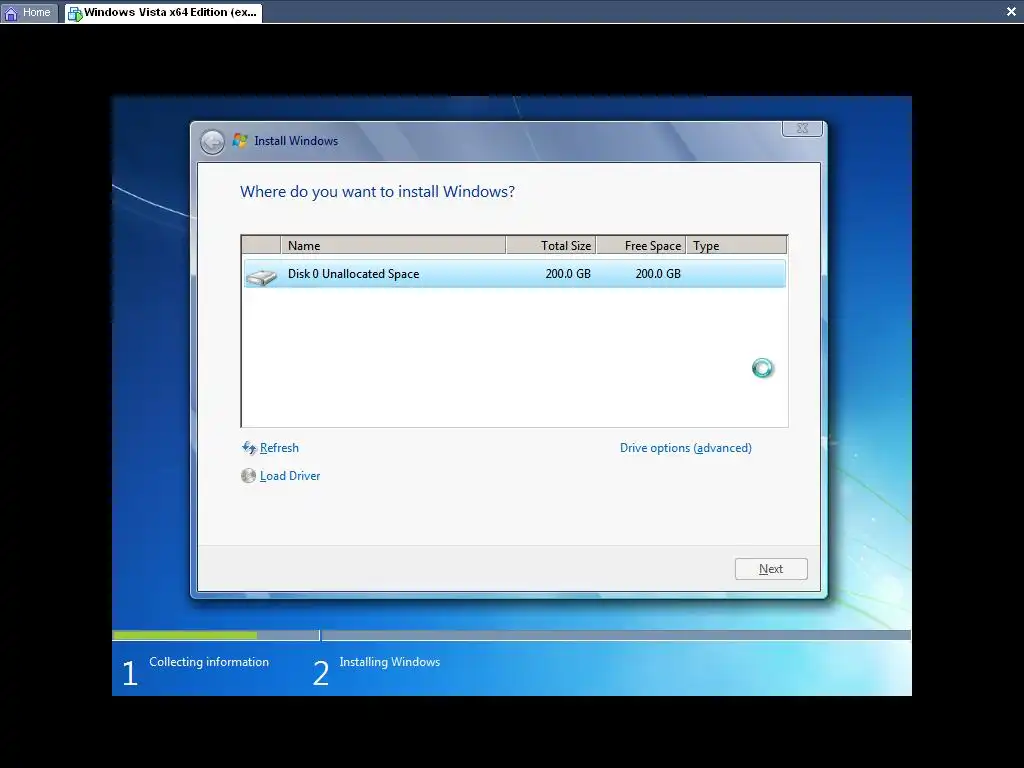Click the heading Where do you want to install Windows?

[377, 192]
